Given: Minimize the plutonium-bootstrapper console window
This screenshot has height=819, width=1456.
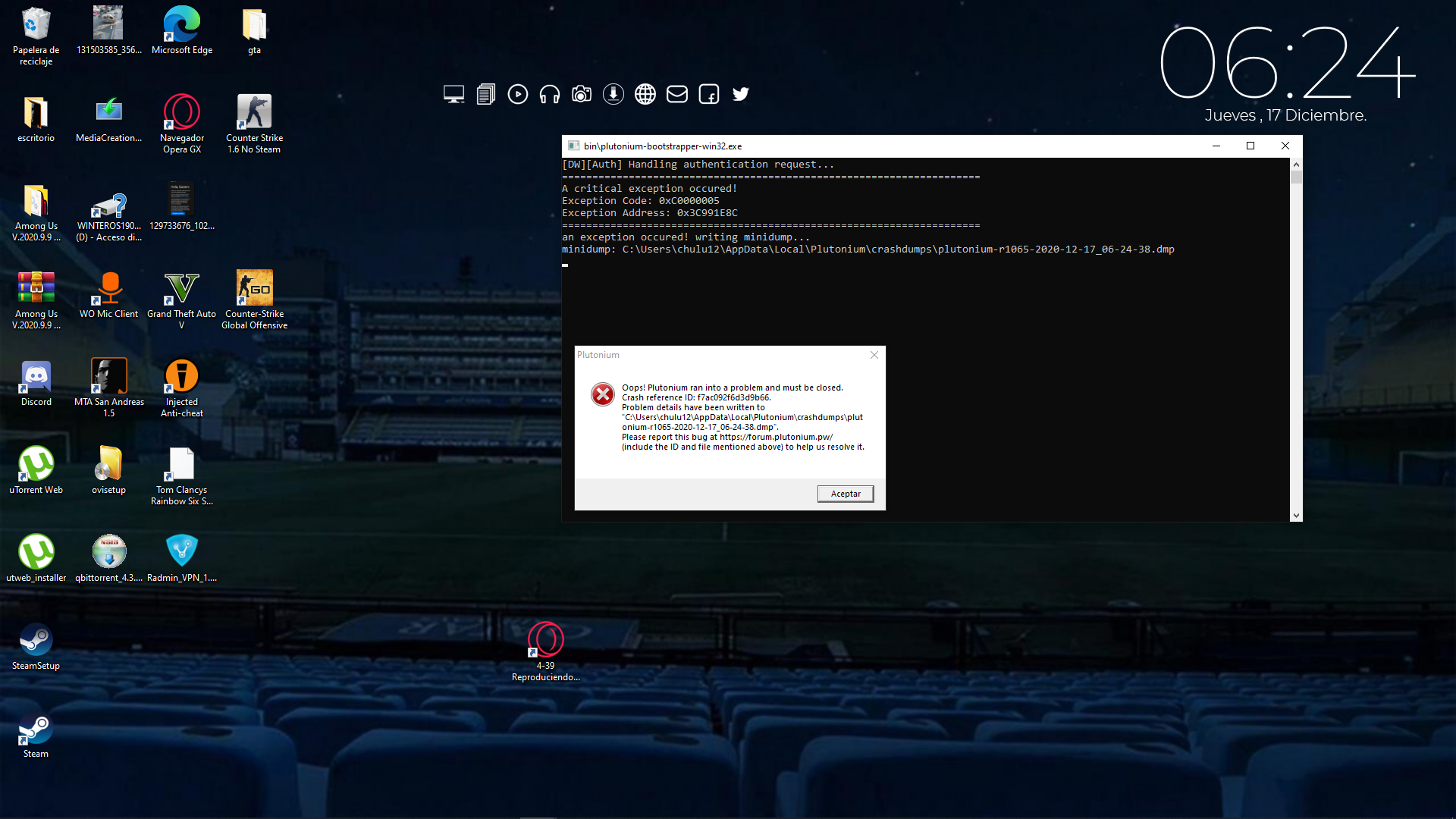Looking at the screenshot, I should [1216, 146].
